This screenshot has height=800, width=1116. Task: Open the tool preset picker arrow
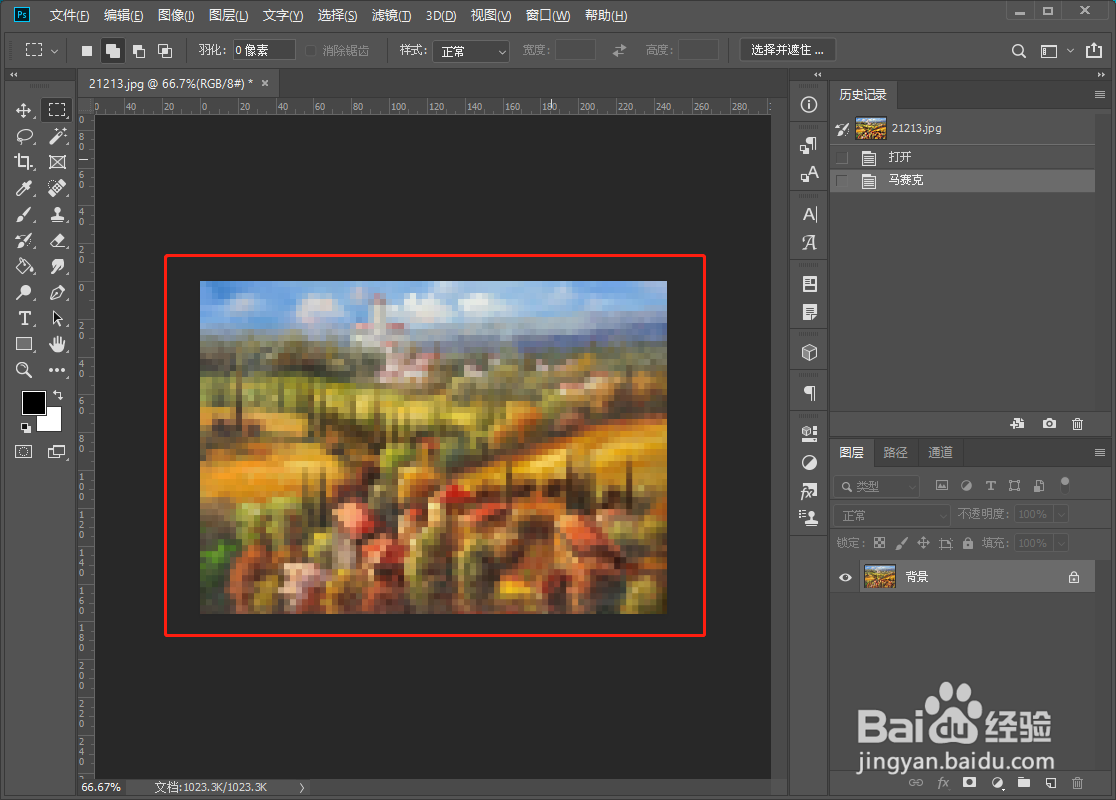[x=54, y=51]
